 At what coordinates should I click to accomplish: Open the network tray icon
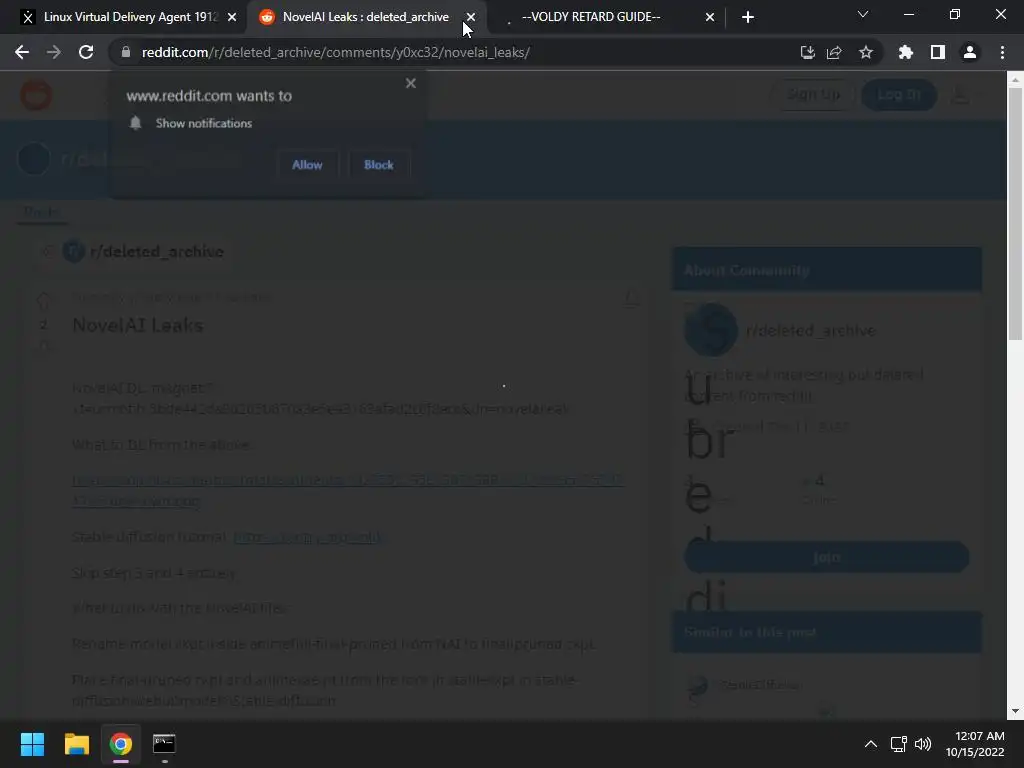click(x=899, y=744)
